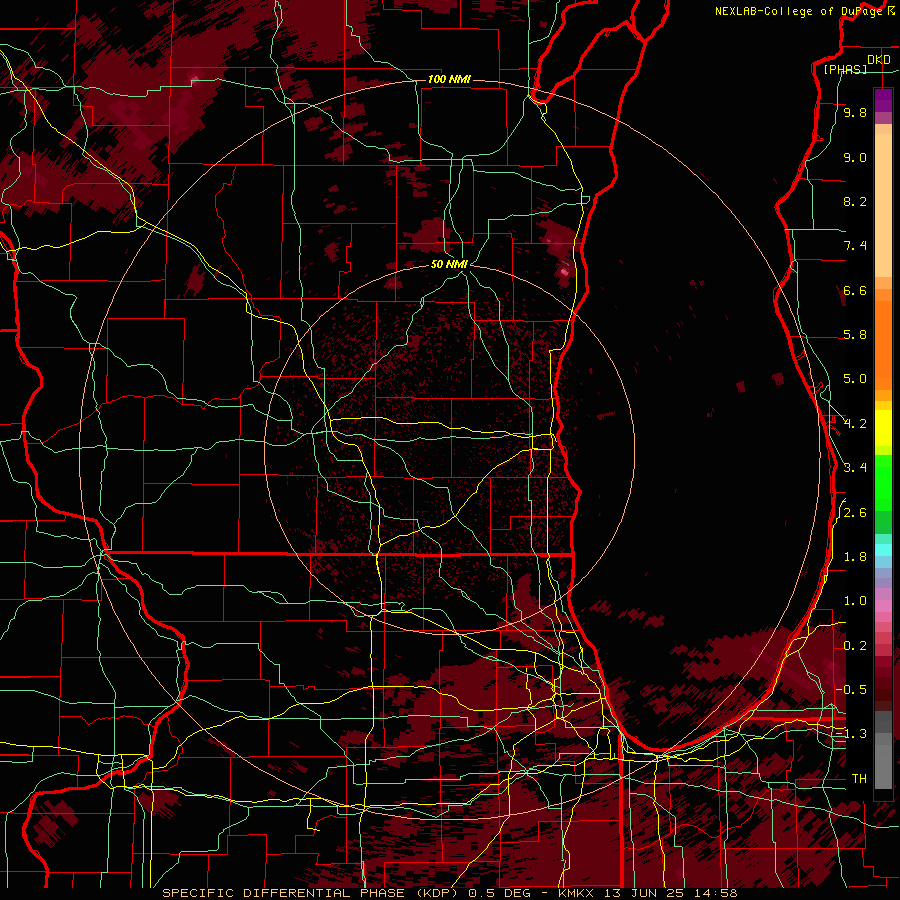
Task: Pick the yellow segment of the color bar
Action: [x=883, y=428]
